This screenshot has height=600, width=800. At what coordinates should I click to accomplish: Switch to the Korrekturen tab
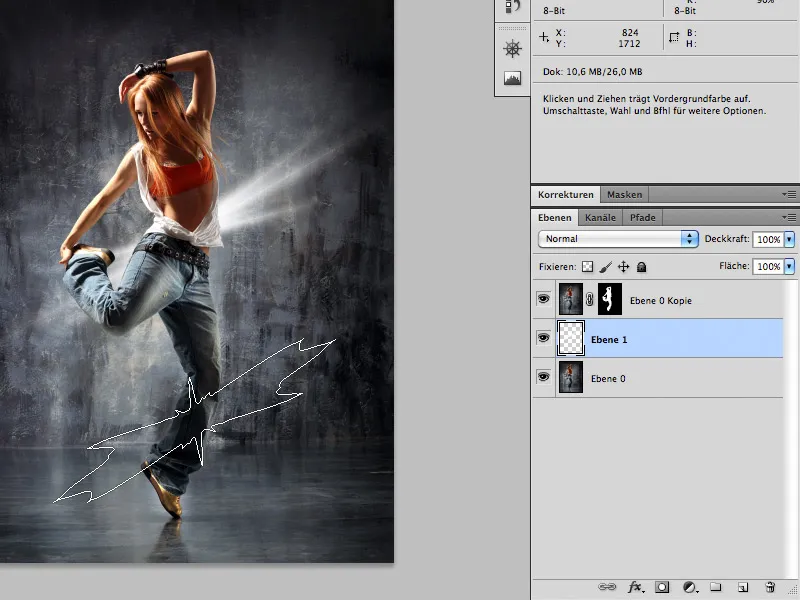coord(565,194)
